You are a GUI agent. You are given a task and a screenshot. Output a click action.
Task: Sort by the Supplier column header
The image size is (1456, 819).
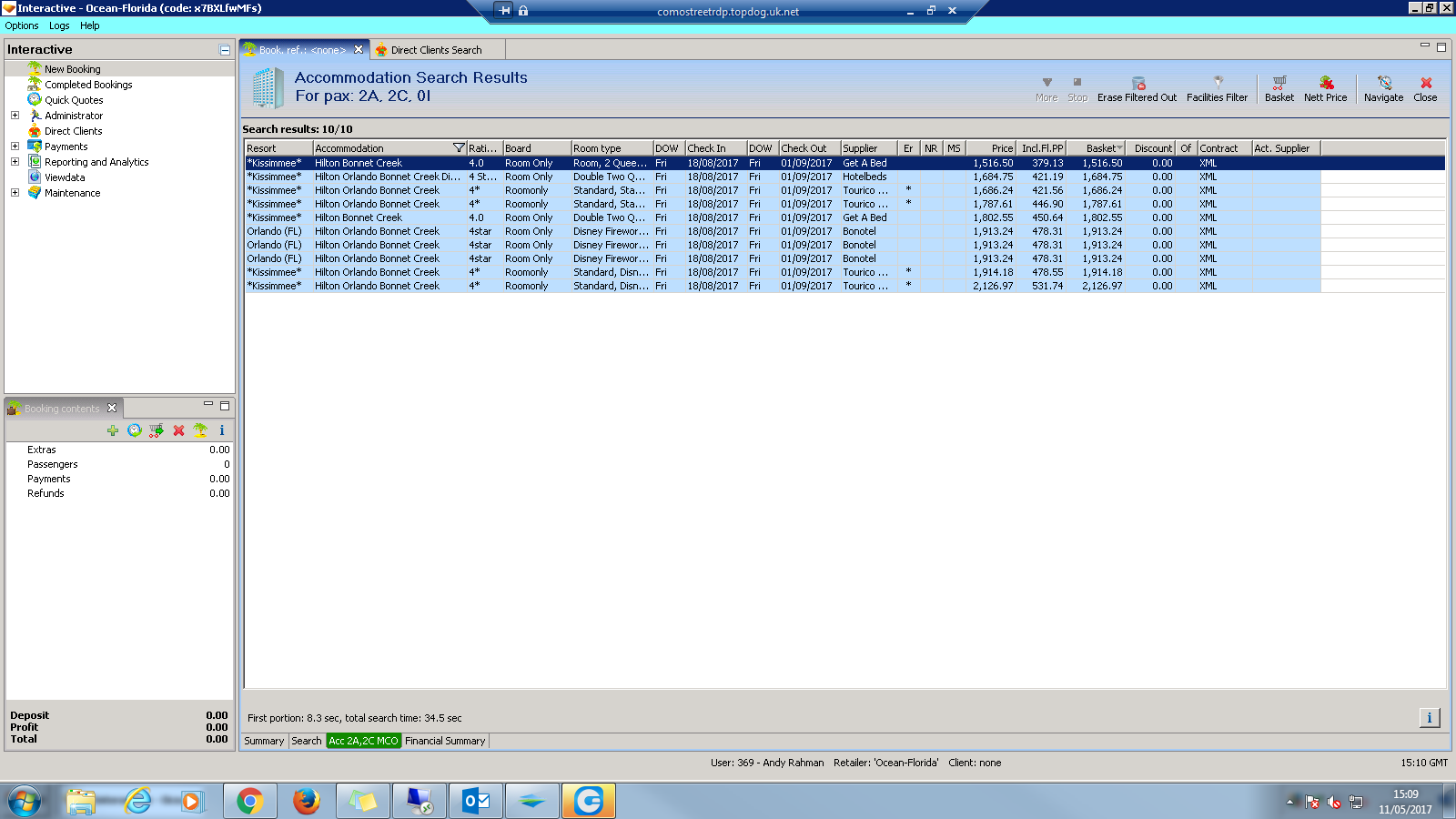coord(869,148)
